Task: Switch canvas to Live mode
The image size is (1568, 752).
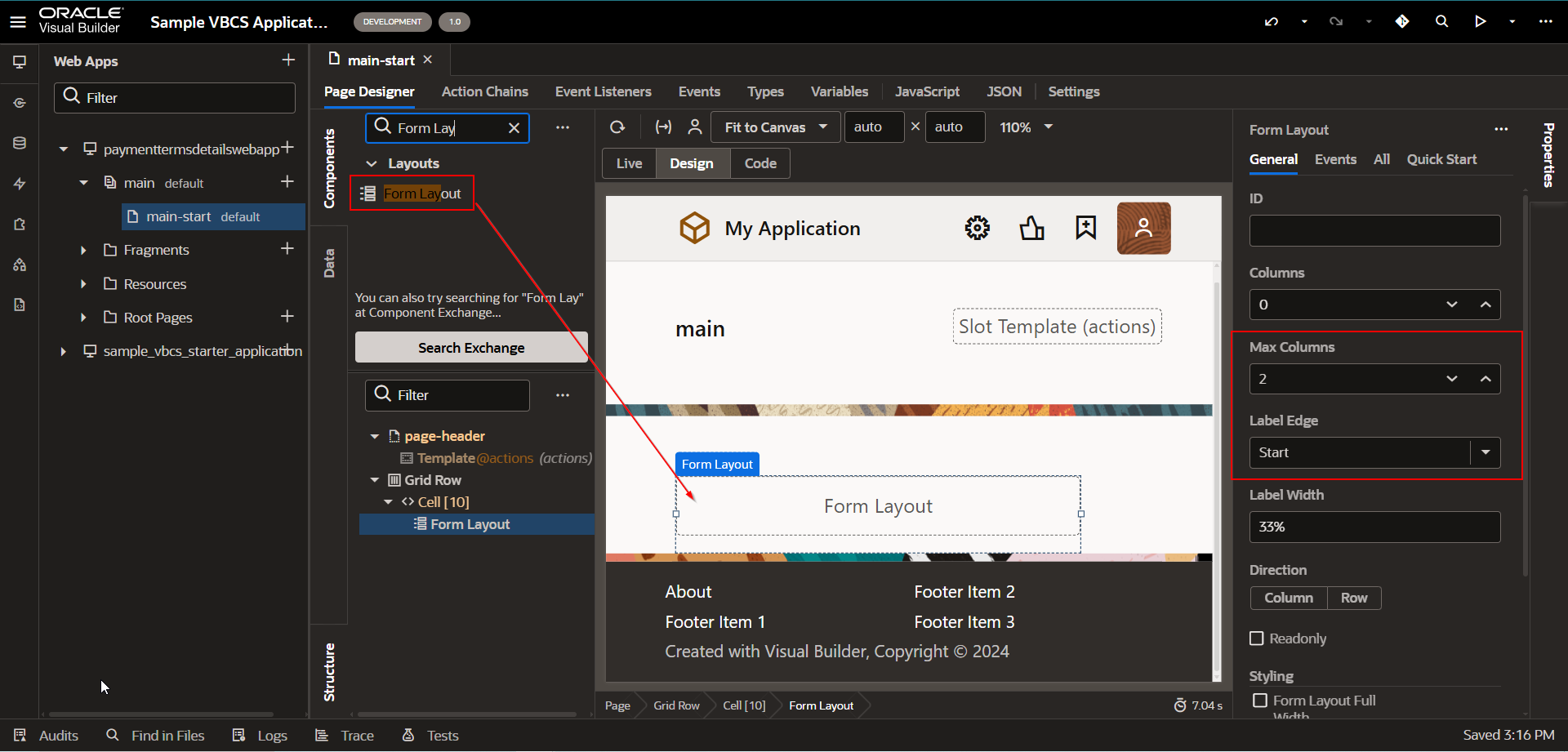Action: click(x=629, y=163)
